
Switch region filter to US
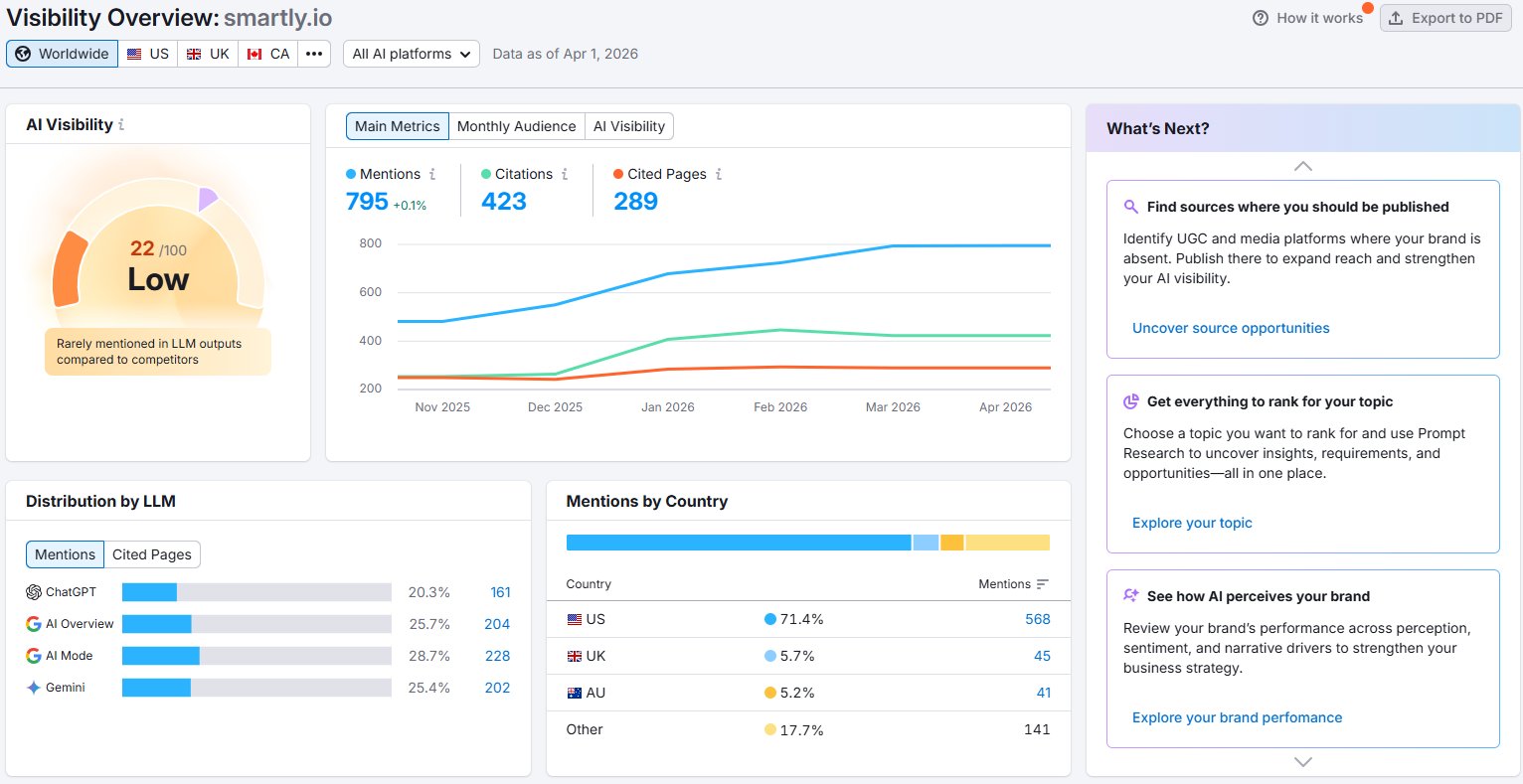tap(148, 54)
